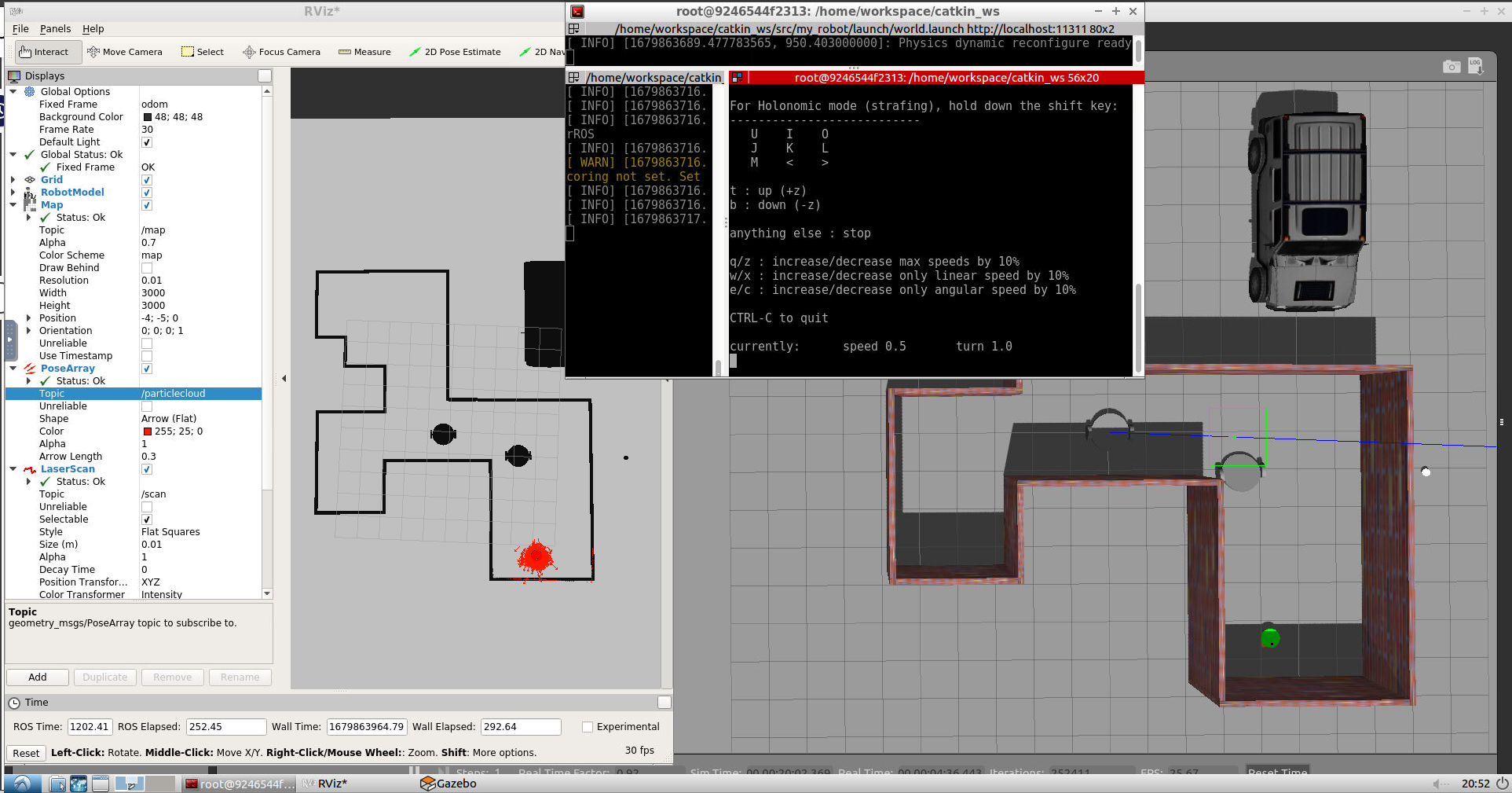Open the Panels menu in RViz
Viewport: 1512px width, 793px height.
pos(55,29)
